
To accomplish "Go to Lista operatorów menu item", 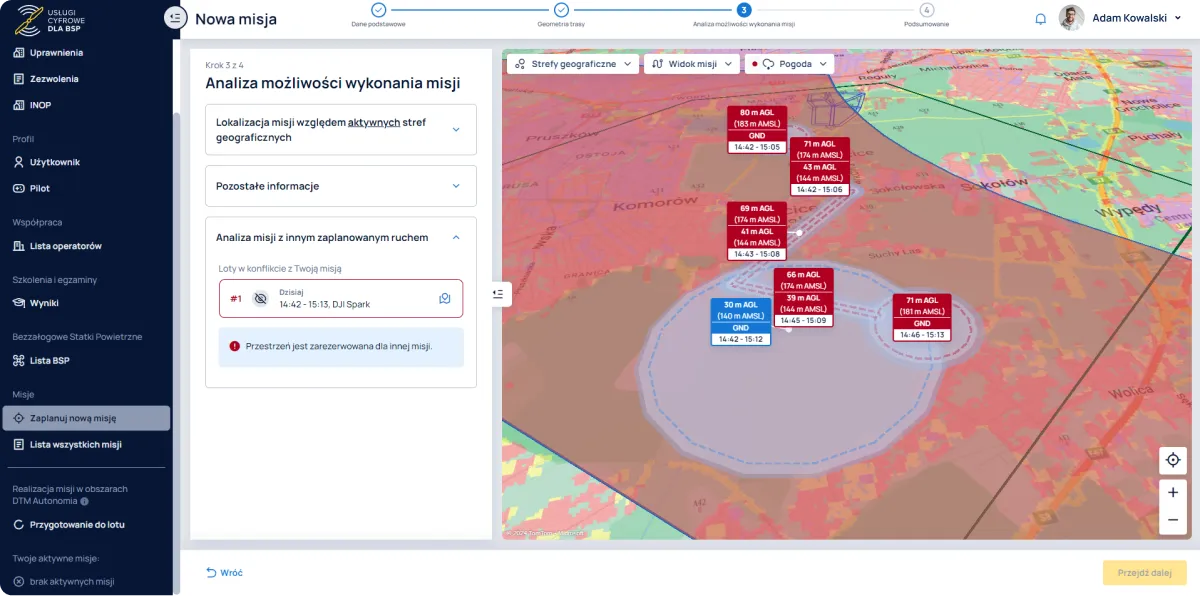I will [x=66, y=246].
